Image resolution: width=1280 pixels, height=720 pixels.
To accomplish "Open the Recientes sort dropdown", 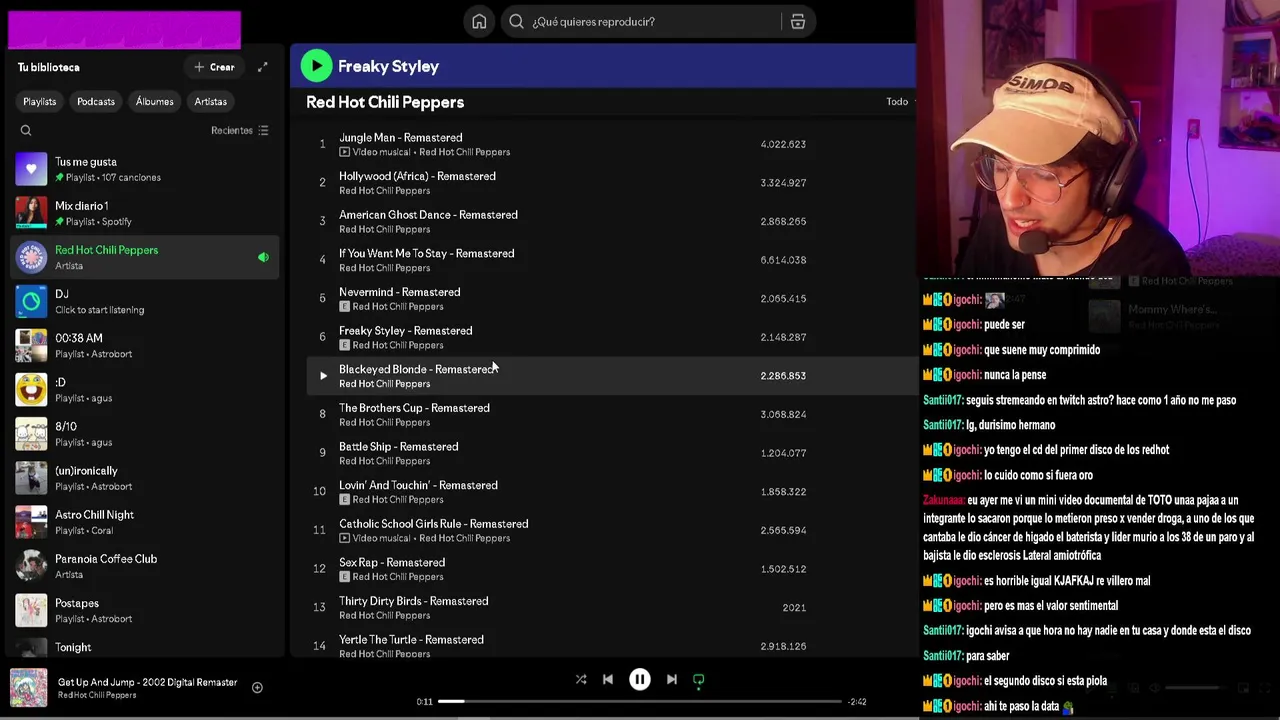I will pyautogui.click(x=240, y=130).
